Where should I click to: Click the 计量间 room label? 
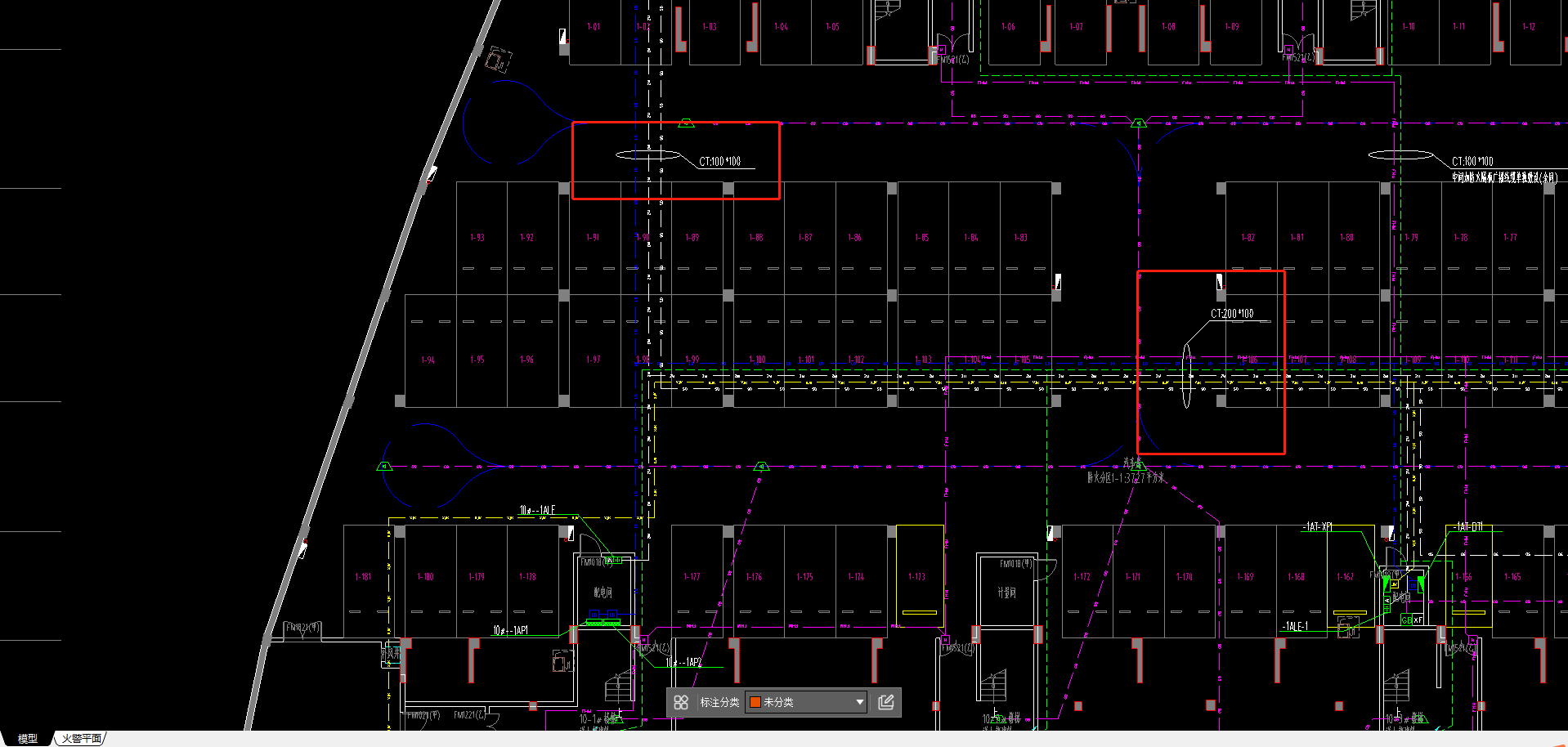click(1006, 593)
